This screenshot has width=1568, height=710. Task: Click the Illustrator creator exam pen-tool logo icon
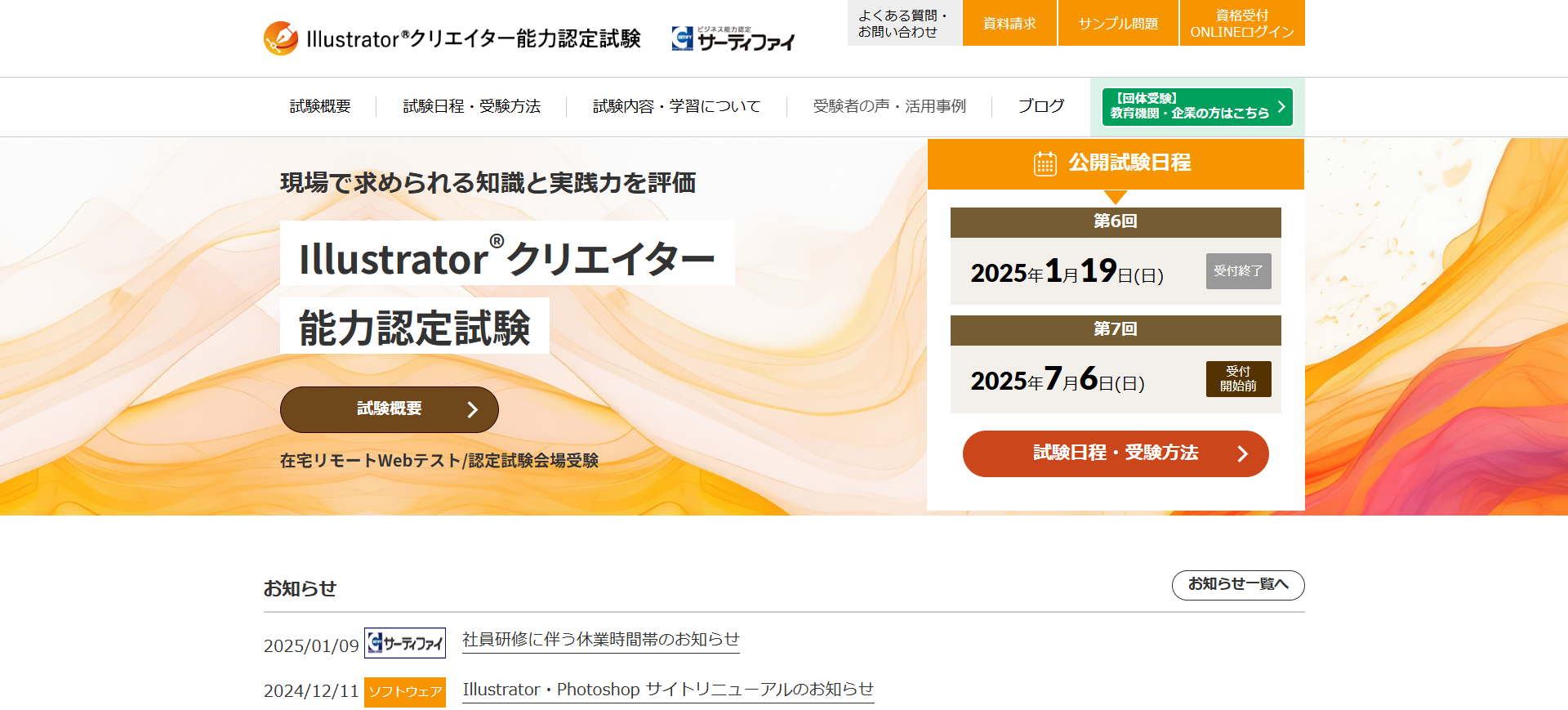click(x=281, y=38)
